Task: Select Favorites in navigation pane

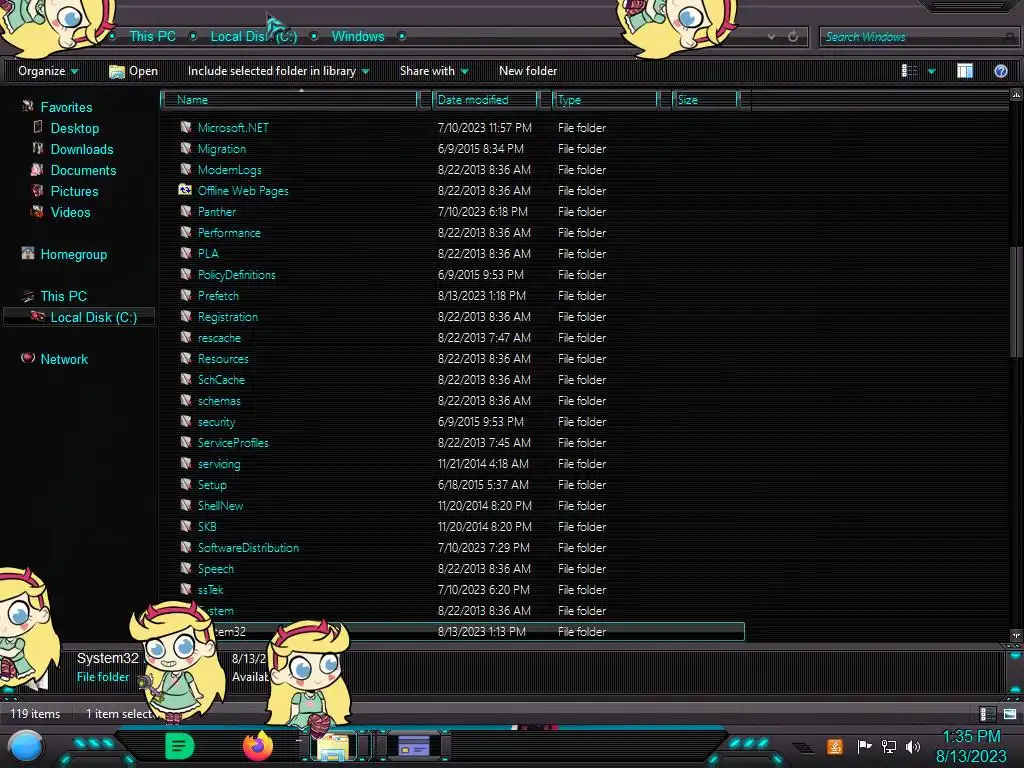Action: point(66,107)
